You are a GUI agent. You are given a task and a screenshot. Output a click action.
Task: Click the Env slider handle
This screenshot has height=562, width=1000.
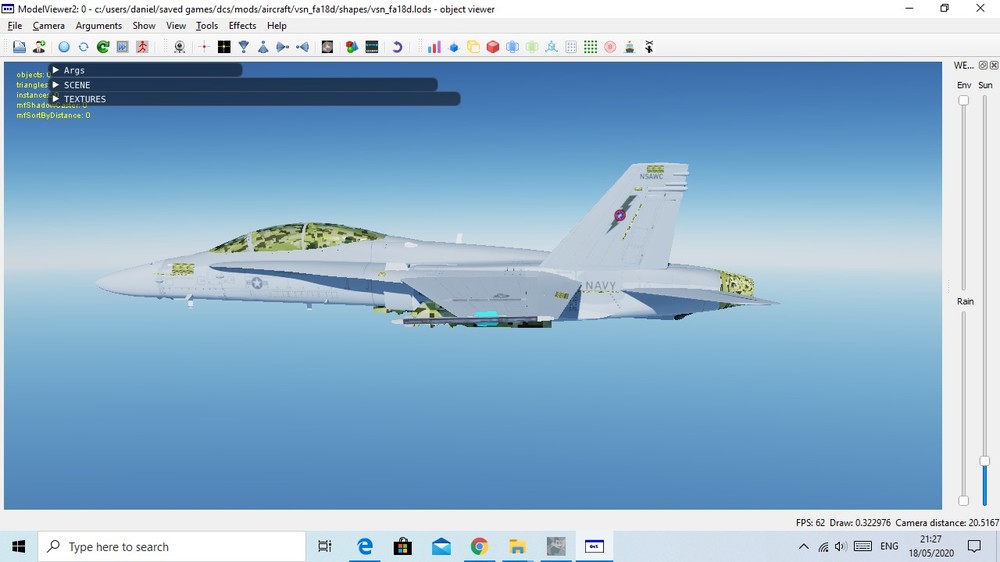click(964, 100)
